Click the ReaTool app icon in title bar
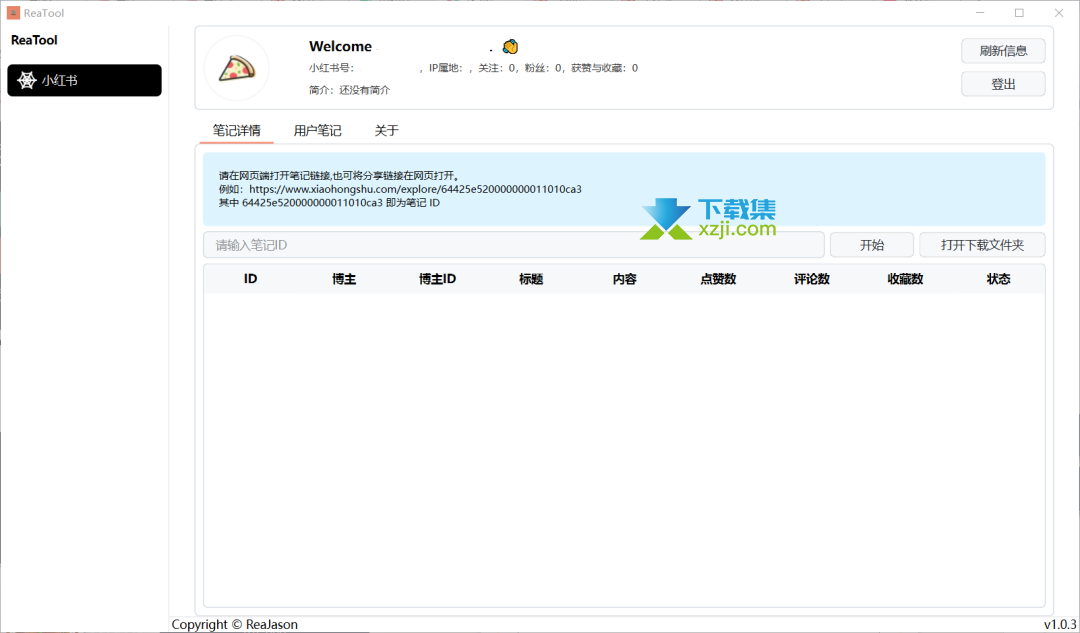1080x633 pixels. tap(13, 12)
